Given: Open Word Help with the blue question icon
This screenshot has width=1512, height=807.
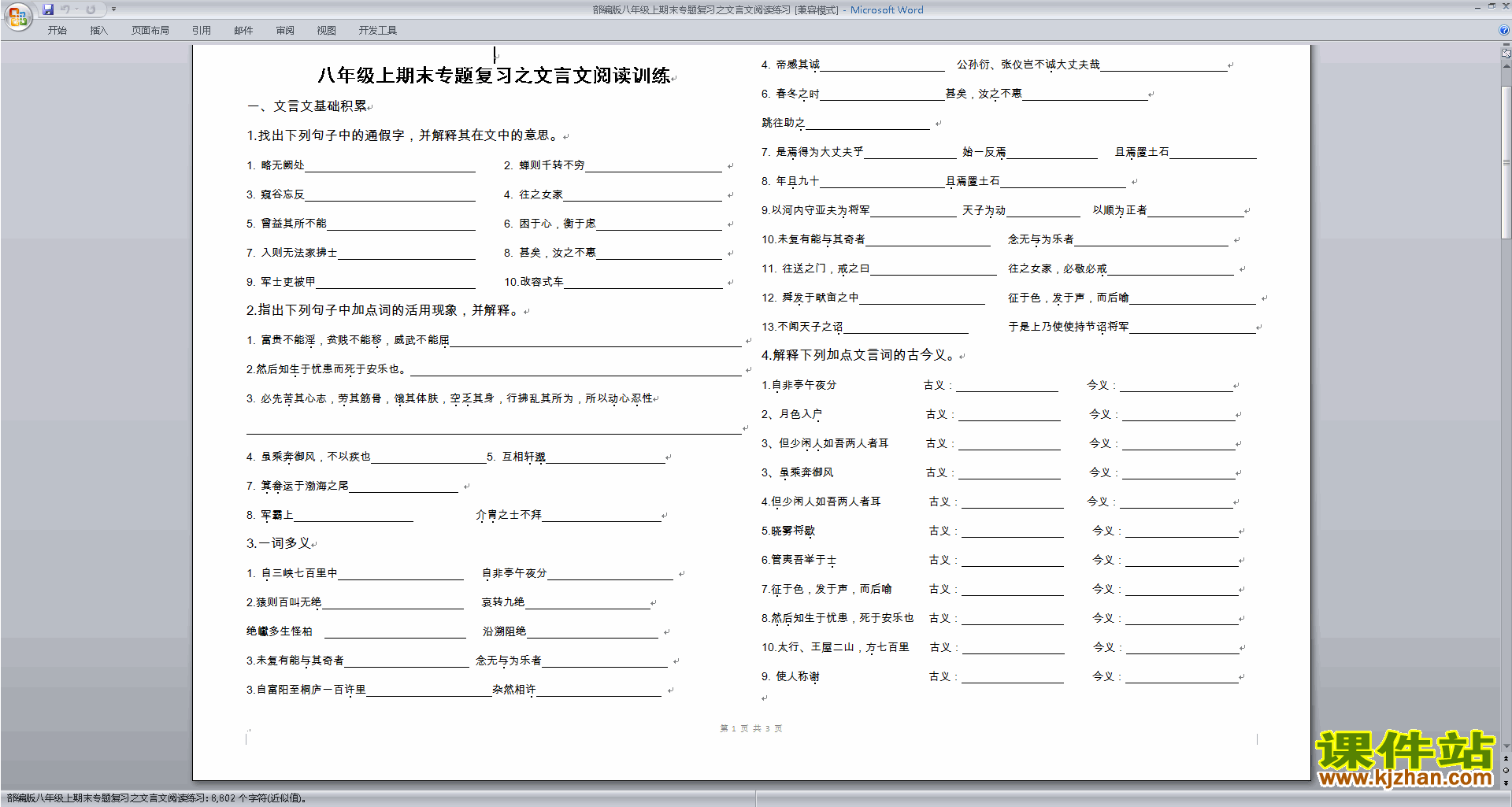Looking at the screenshot, I should 1504,30.
